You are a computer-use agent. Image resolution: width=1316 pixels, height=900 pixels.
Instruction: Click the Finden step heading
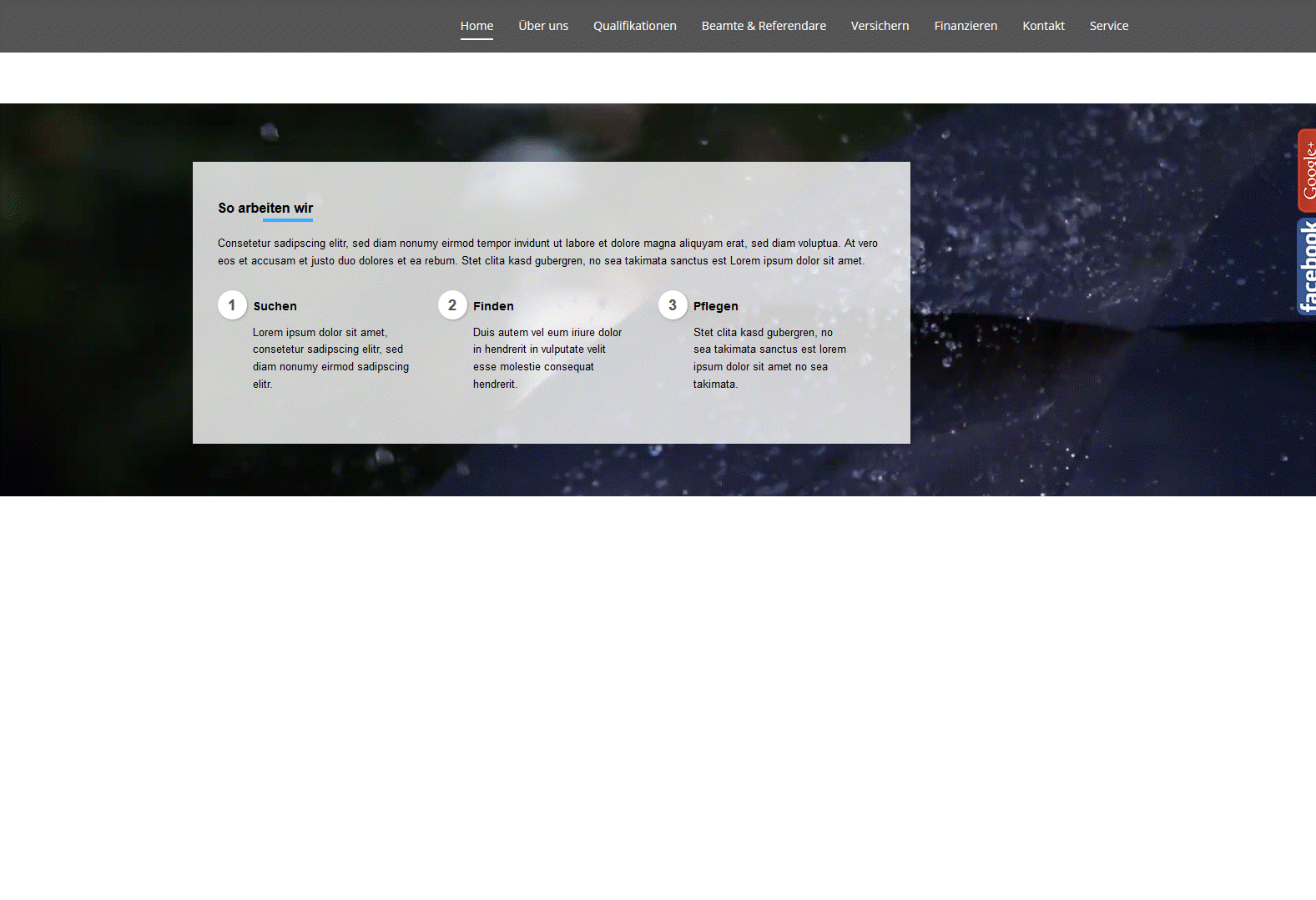pyautogui.click(x=493, y=306)
